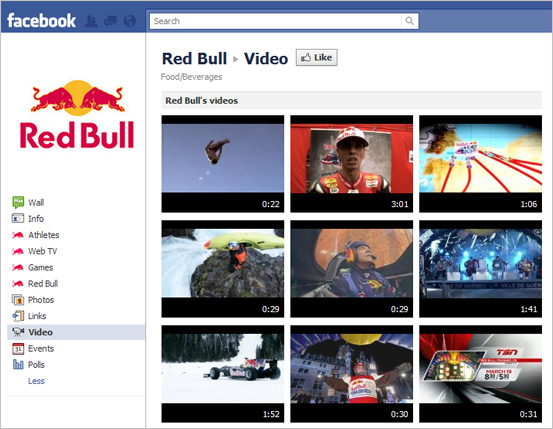The width and height of the screenshot is (553, 429).
Task: Play the 0:31 TSN promo video
Action: 480,374
